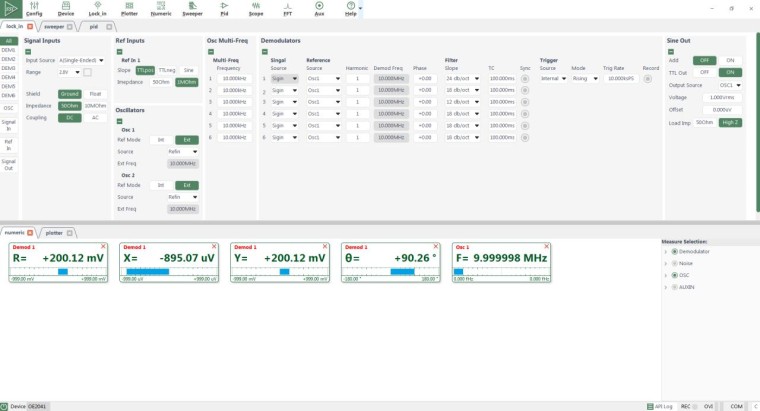Open the FFT tool icon
The image size is (760, 411).
click(x=287, y=9)
